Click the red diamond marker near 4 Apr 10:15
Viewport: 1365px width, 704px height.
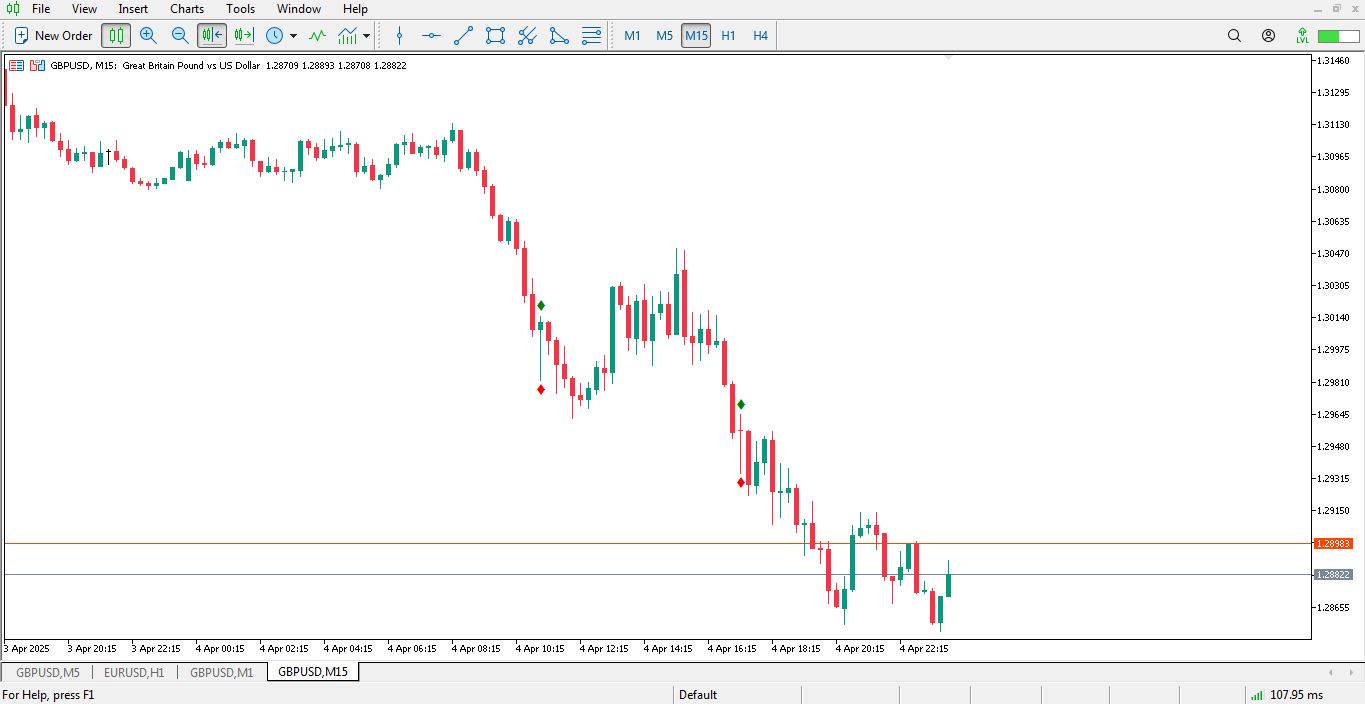pos(541,389)
